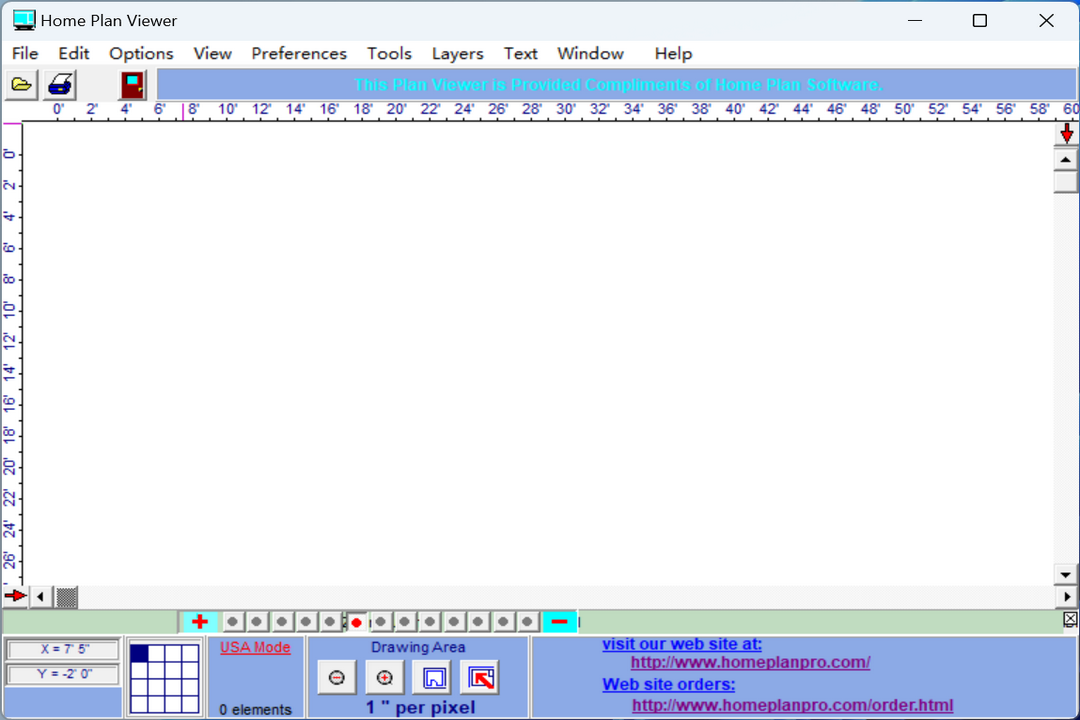Click the fit-to-window drawing area icon
1080x720 pixels.
[433, 678]
